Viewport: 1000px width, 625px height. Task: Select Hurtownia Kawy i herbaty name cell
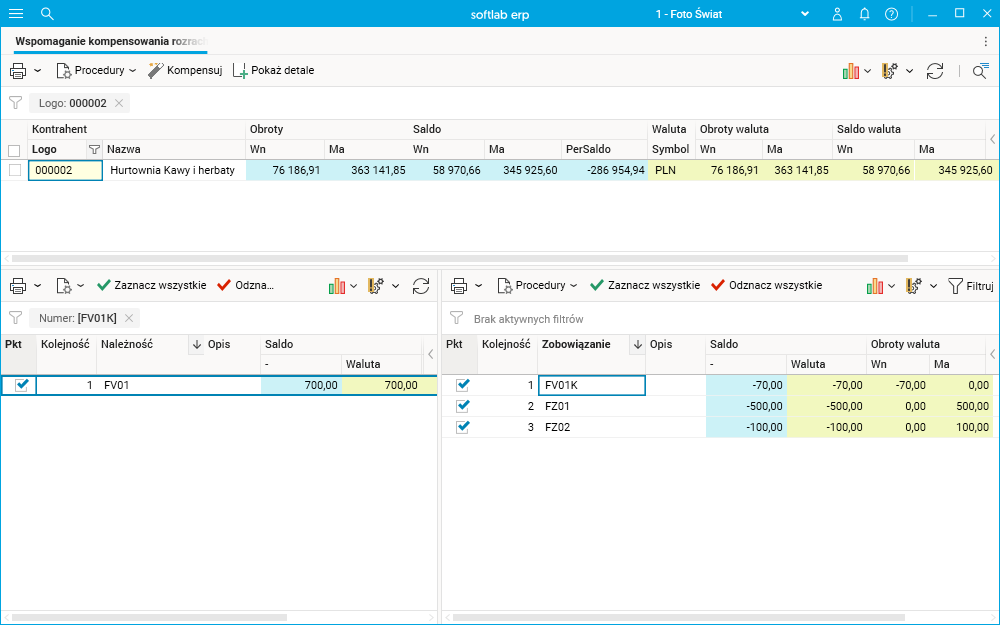[174, 170]
